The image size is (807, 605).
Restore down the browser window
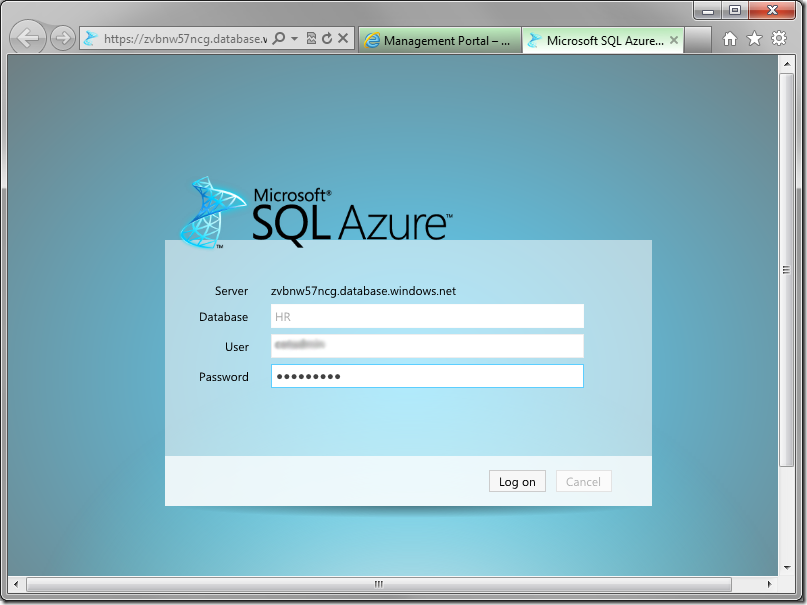(735, 10)
